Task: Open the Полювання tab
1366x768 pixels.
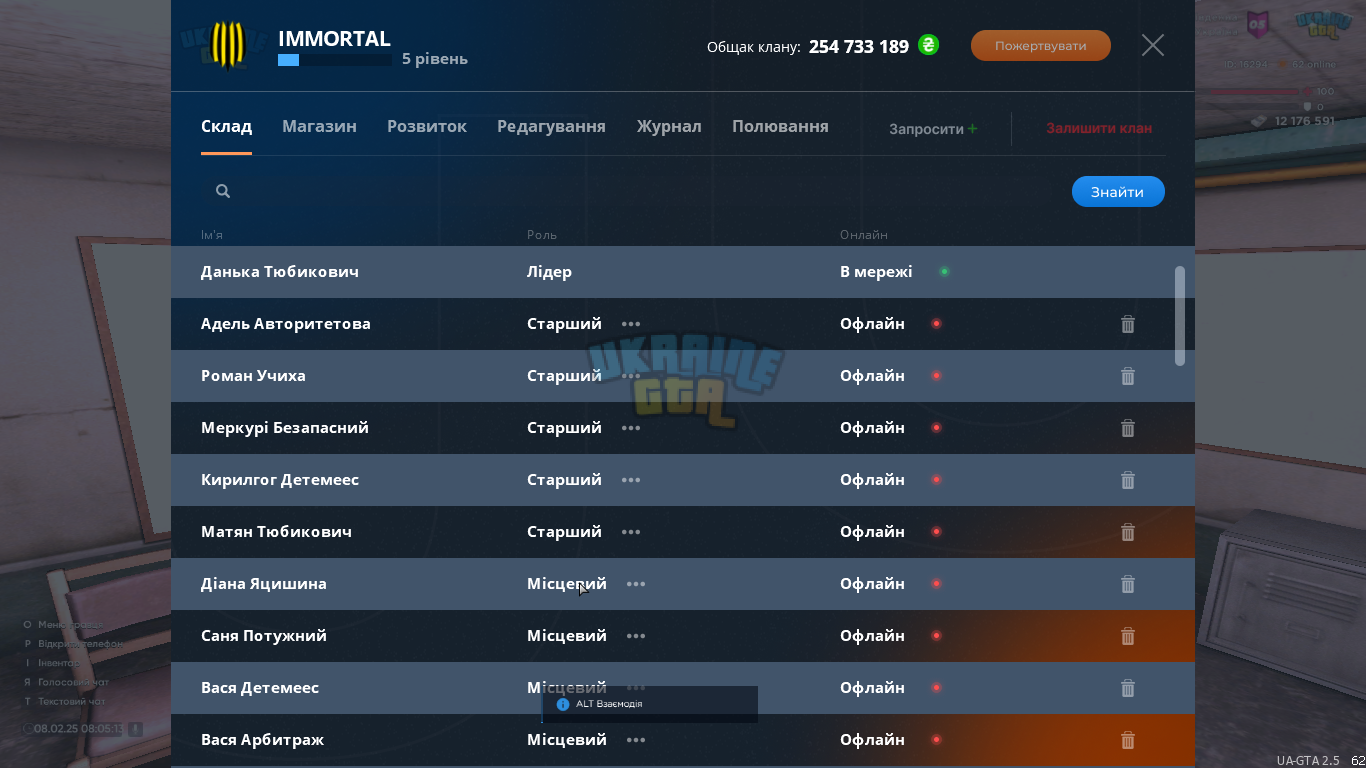Action: [780, 127]
